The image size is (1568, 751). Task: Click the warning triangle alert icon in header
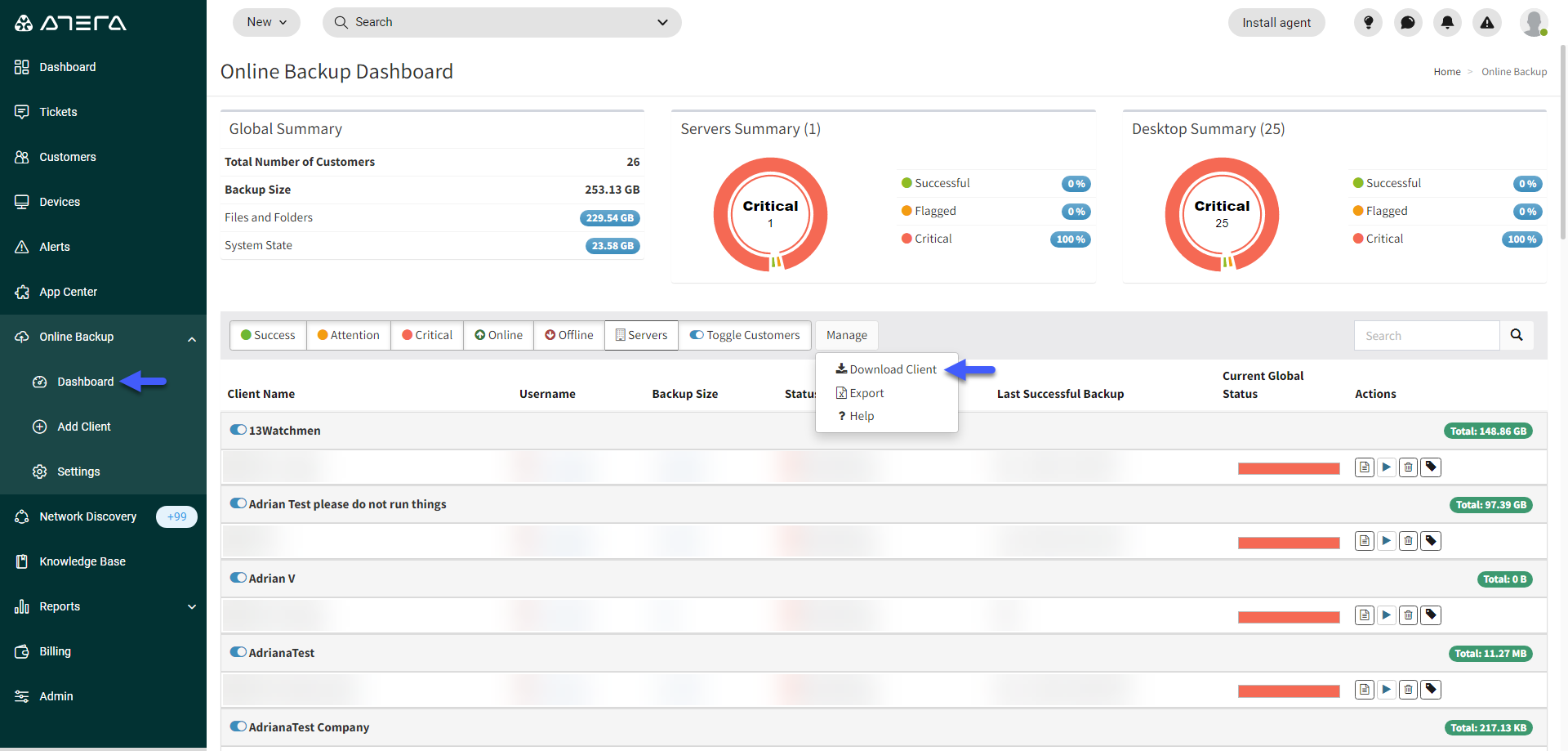click(1487, 23)
